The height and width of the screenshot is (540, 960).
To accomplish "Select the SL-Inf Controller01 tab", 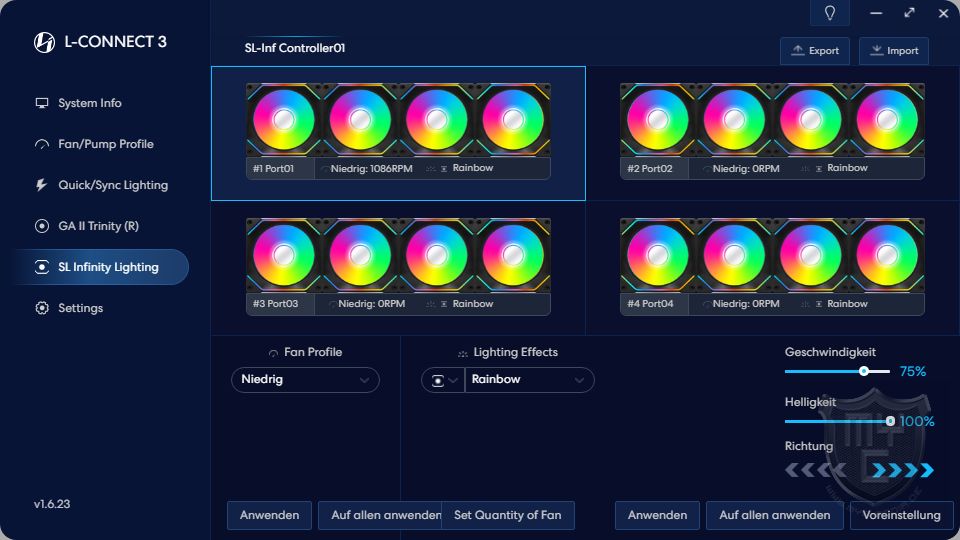I will (x=294, y=48).
